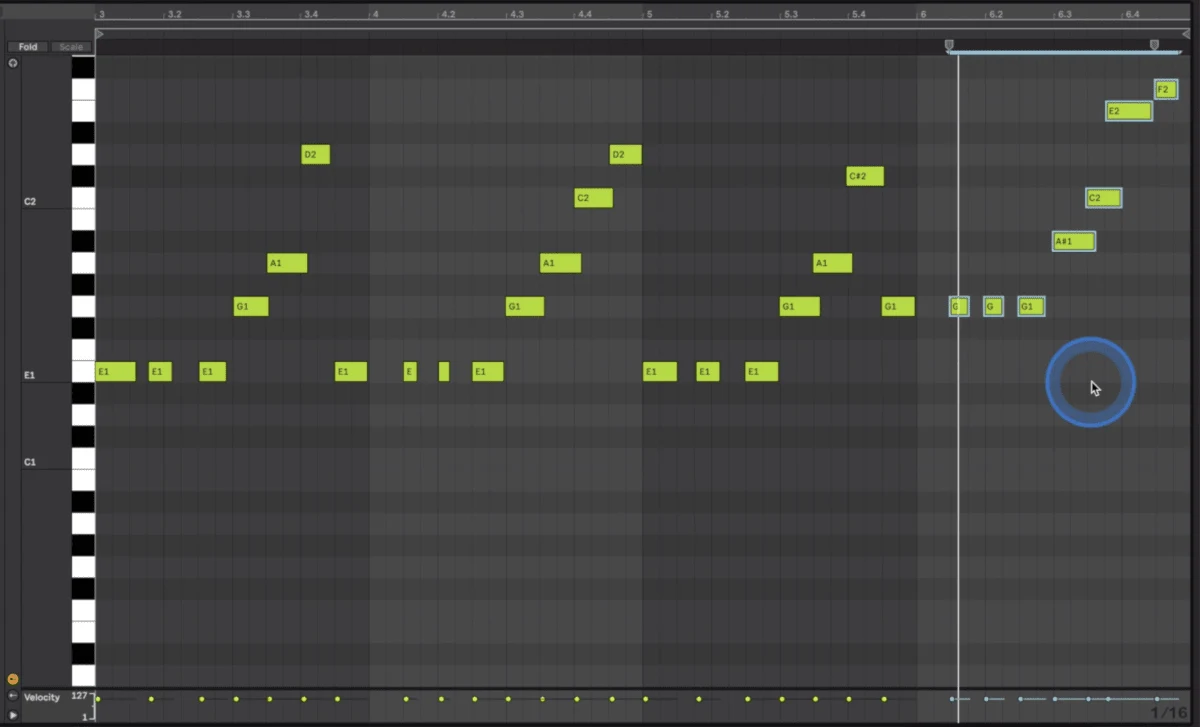Select the A1 note in bar 3
This screenshot has height=727, width=1200.
(287, 263)
